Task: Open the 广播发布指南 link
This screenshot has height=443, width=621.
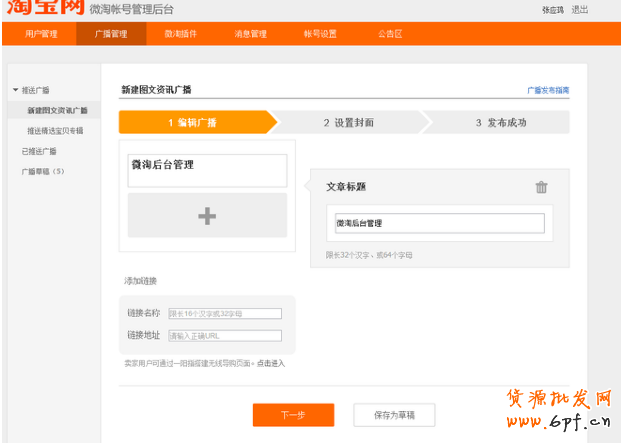Action: (x=548, y=90)
